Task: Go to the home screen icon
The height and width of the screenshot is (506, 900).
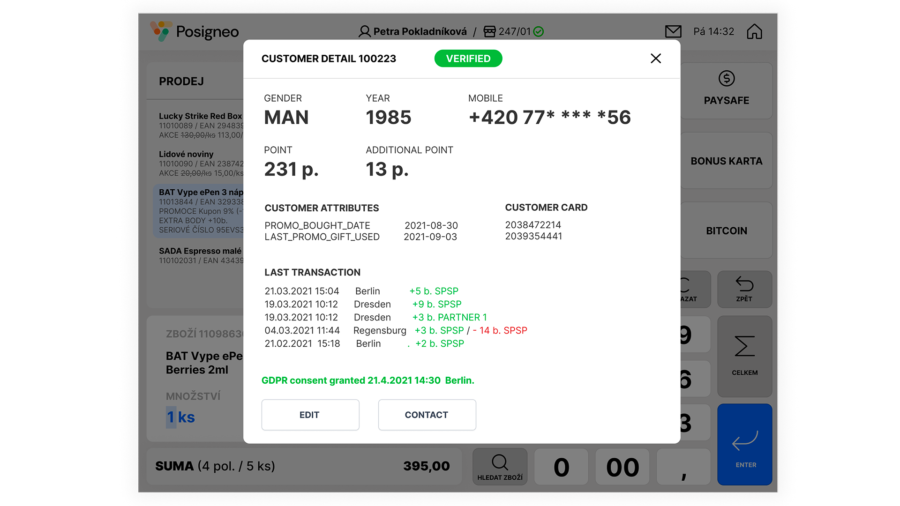Action: click(754, 32)
